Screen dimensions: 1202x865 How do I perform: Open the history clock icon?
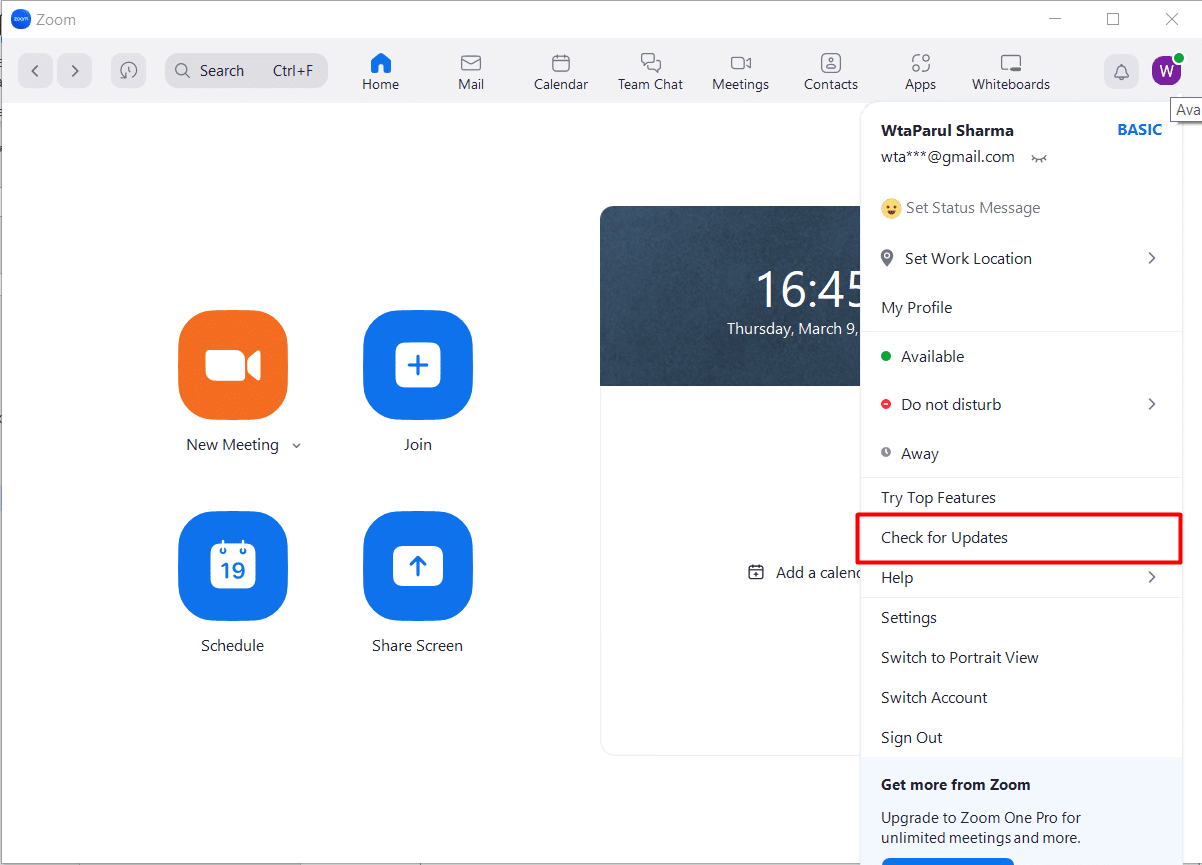coord(128,71)
